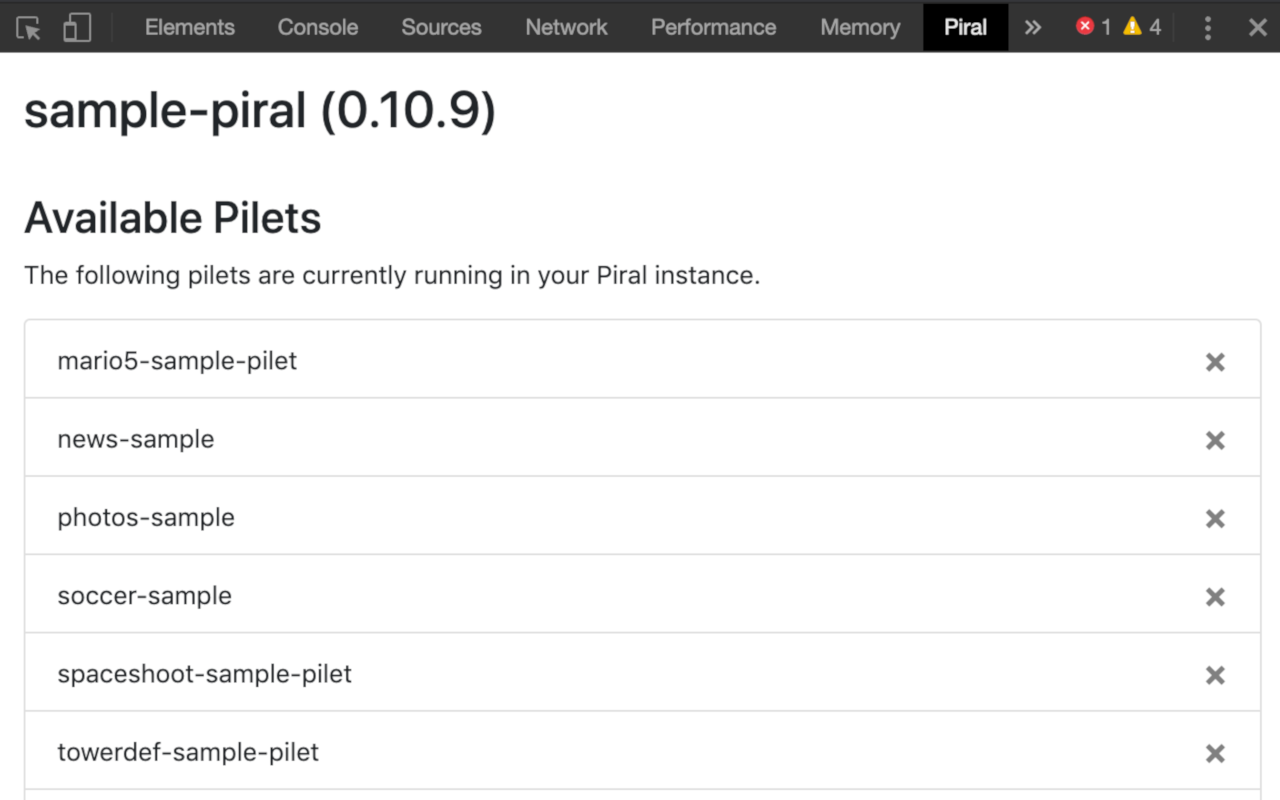Open the customize DevTools three-dot menu
This screenshot has width=1280, height=800.
pos(1208,27)
